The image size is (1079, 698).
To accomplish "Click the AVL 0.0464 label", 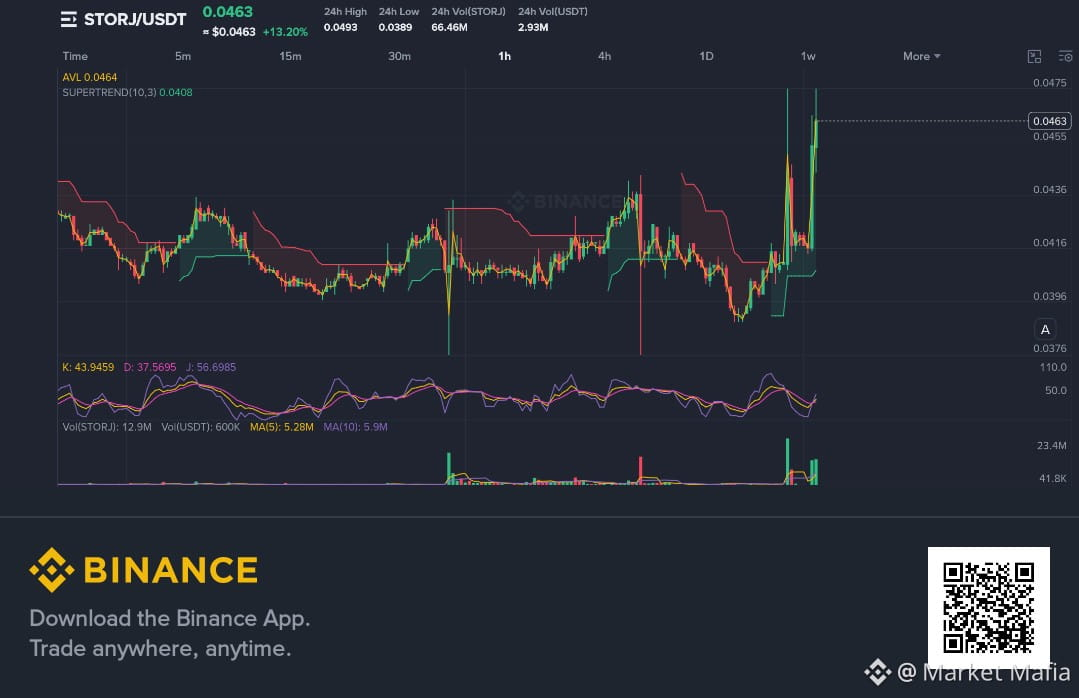I will click(89, 77).
